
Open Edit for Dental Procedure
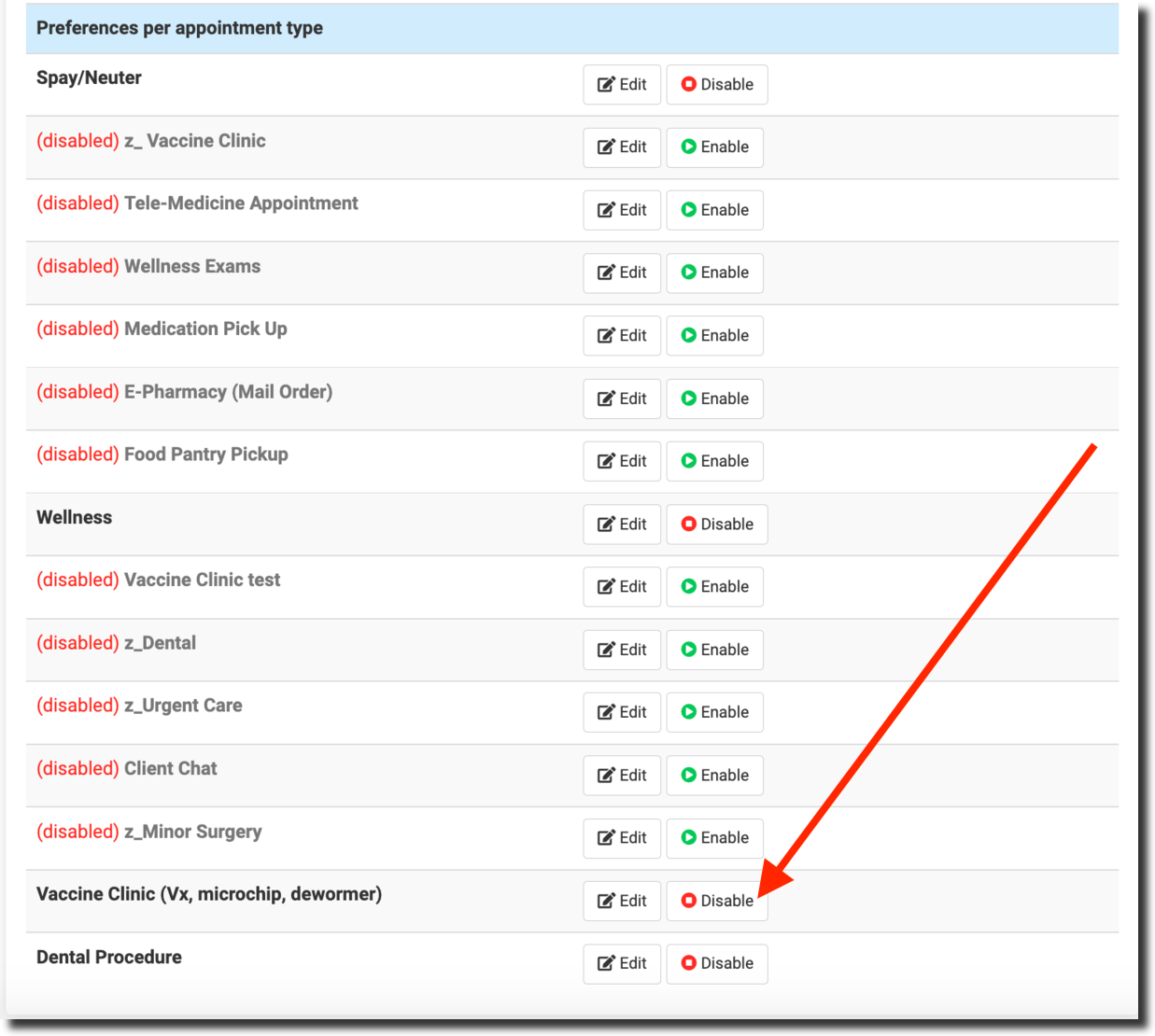[622, 963]
